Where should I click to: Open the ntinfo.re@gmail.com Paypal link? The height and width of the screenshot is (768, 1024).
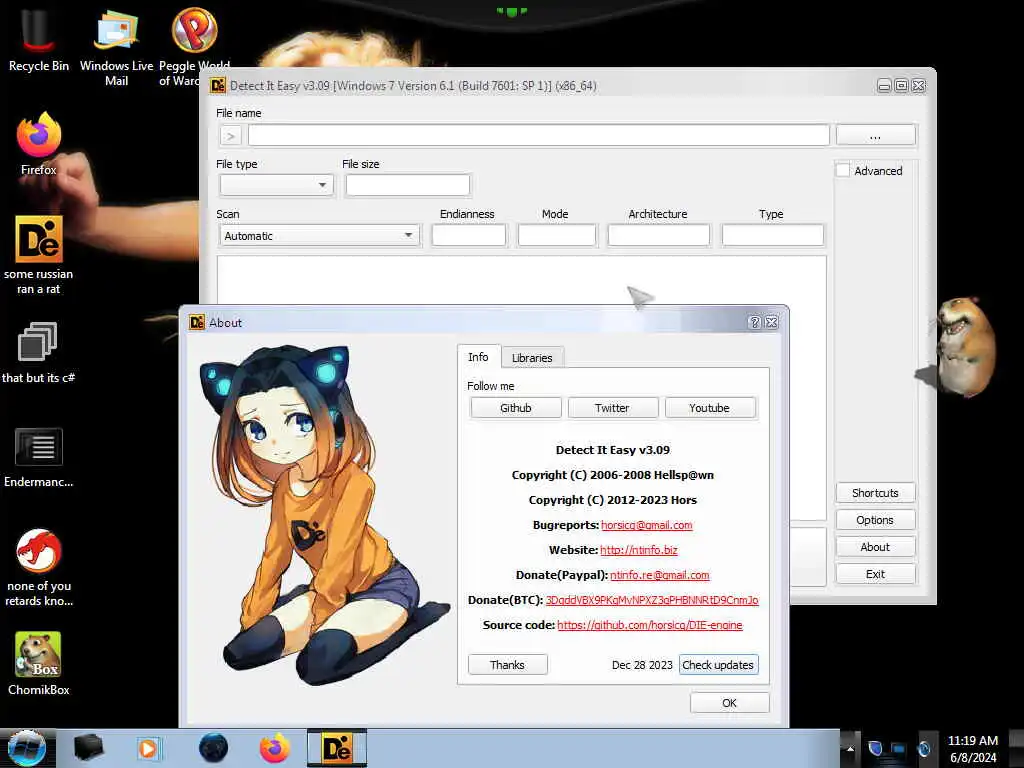tap(660, 575)
